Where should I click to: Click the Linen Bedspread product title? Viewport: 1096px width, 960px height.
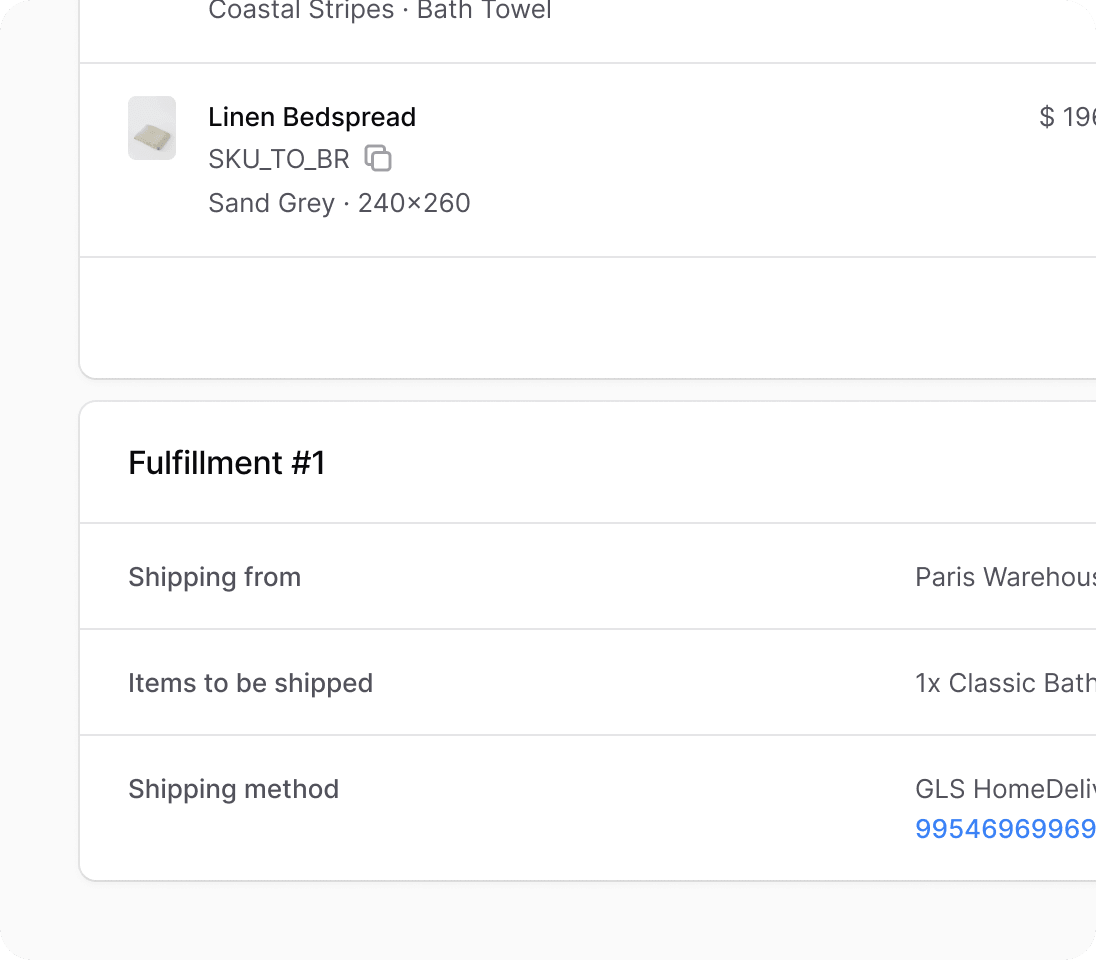(x=312, y=117)
